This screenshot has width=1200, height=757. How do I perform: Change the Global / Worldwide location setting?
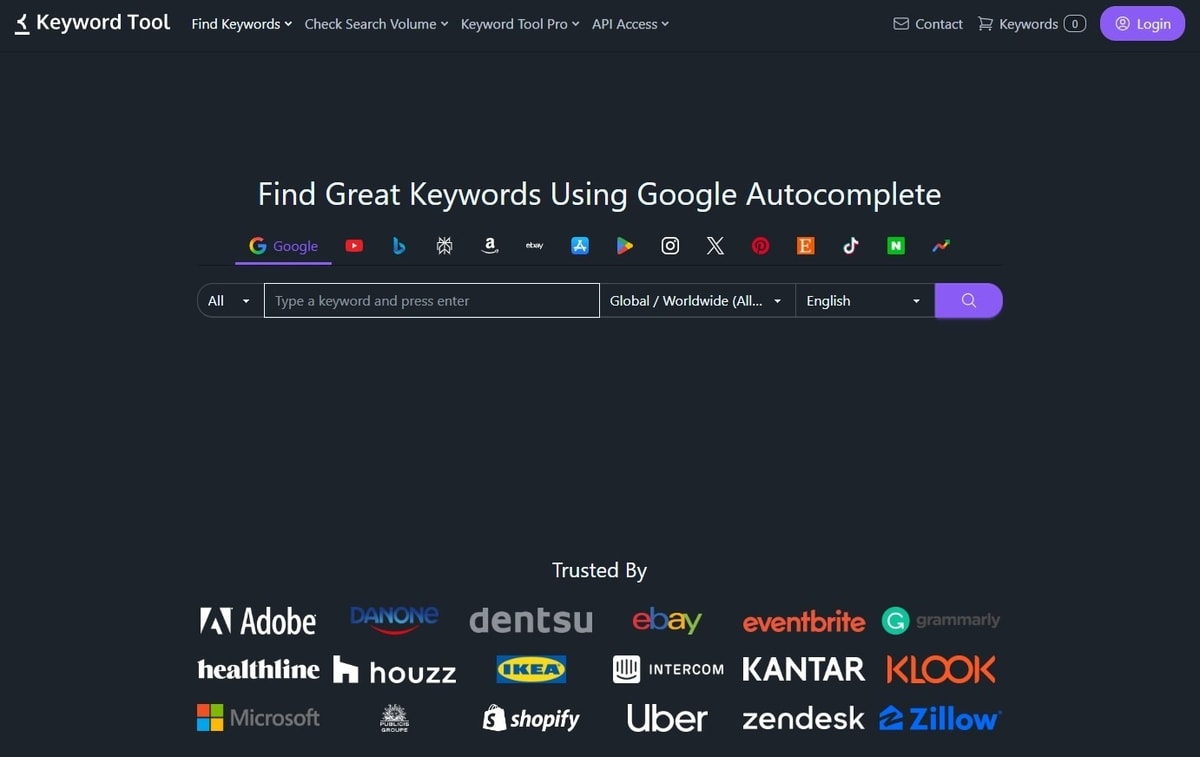click(x=696, y=300)
